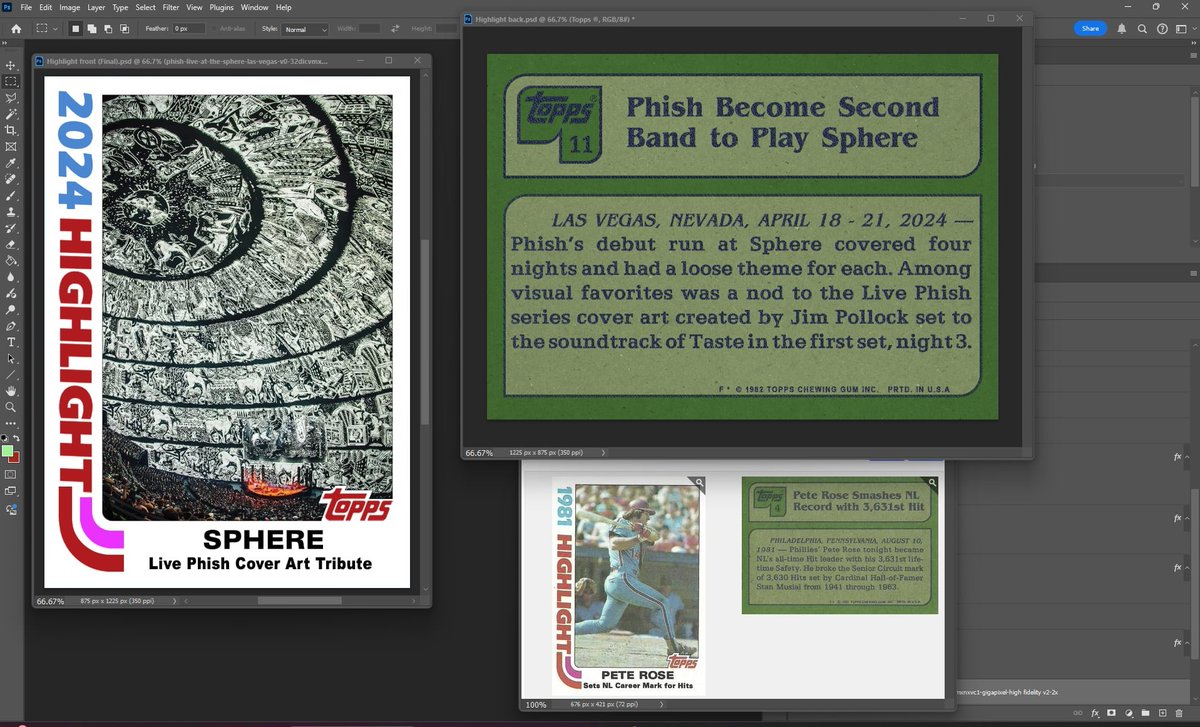Select the Brush tool
1200x727 pixels.
[11, 195]
